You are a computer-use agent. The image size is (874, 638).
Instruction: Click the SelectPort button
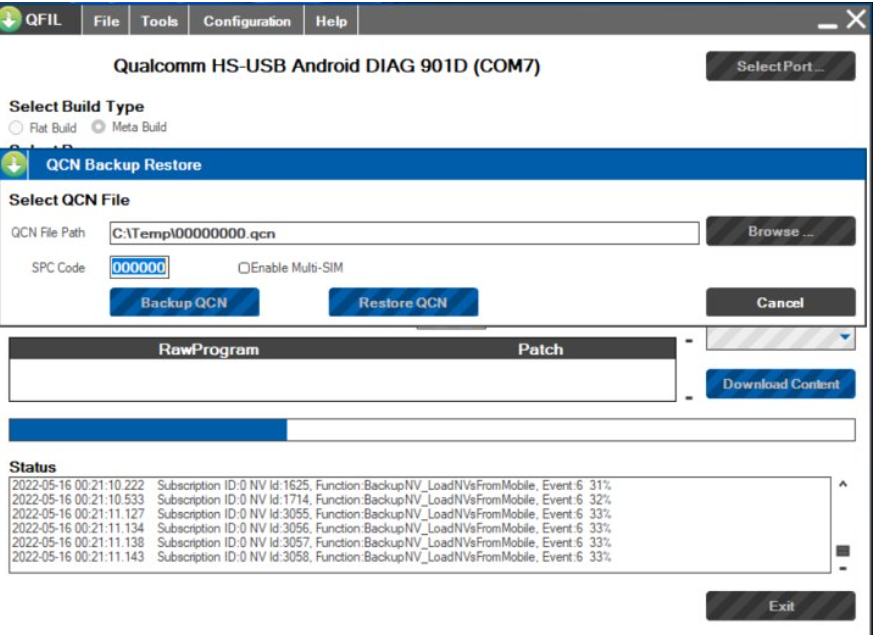point(780,66)
